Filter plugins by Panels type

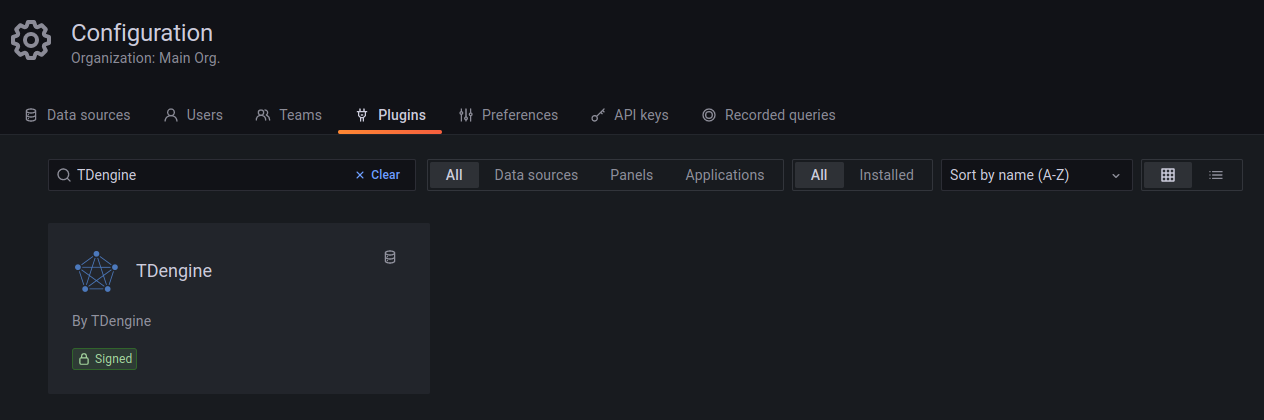tap(631, 175)
